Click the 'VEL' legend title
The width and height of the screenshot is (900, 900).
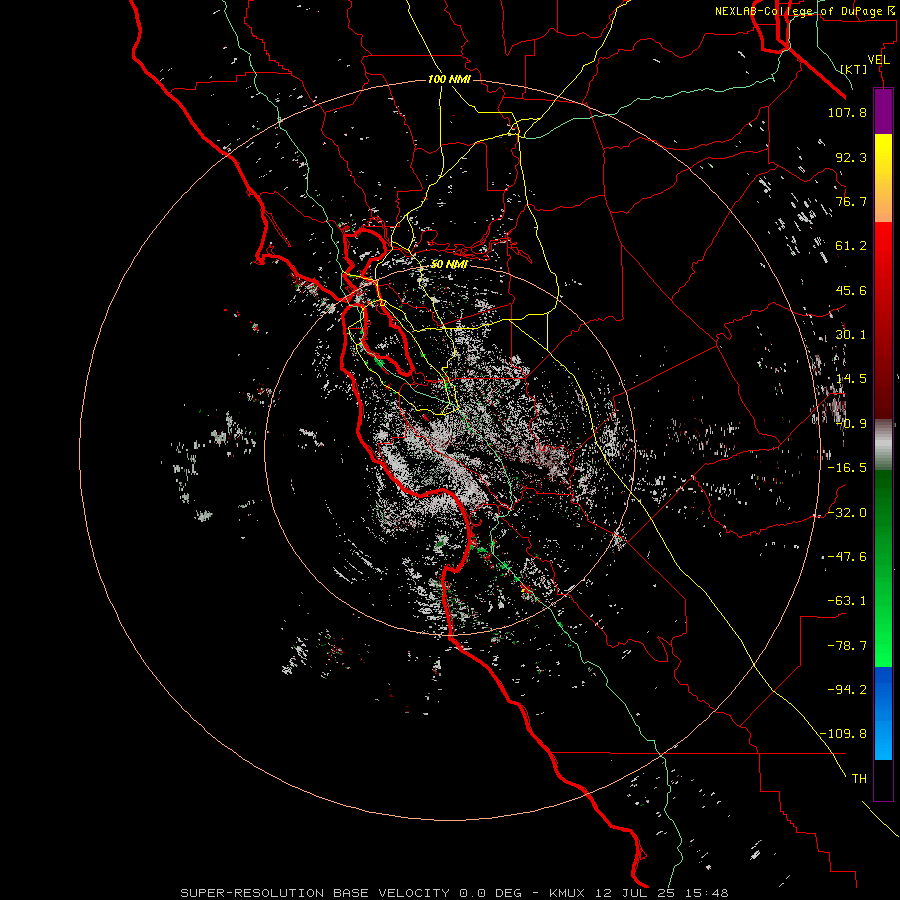pos(878,60)
